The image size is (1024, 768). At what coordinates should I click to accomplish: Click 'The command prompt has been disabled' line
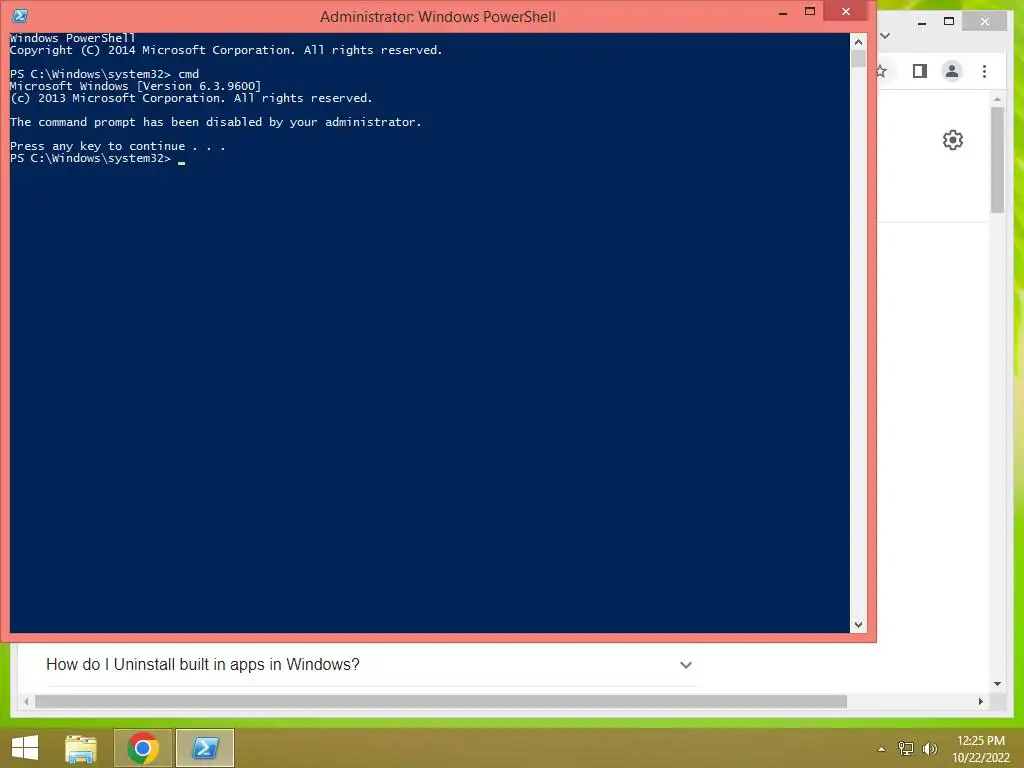click(x=216, y=122)
